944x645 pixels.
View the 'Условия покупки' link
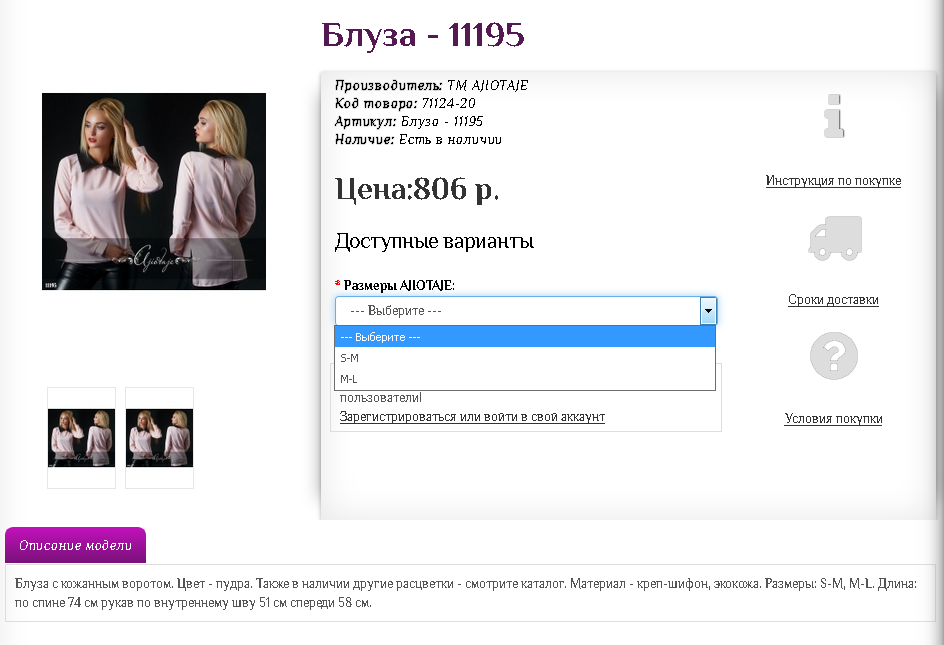pos(833,419)
